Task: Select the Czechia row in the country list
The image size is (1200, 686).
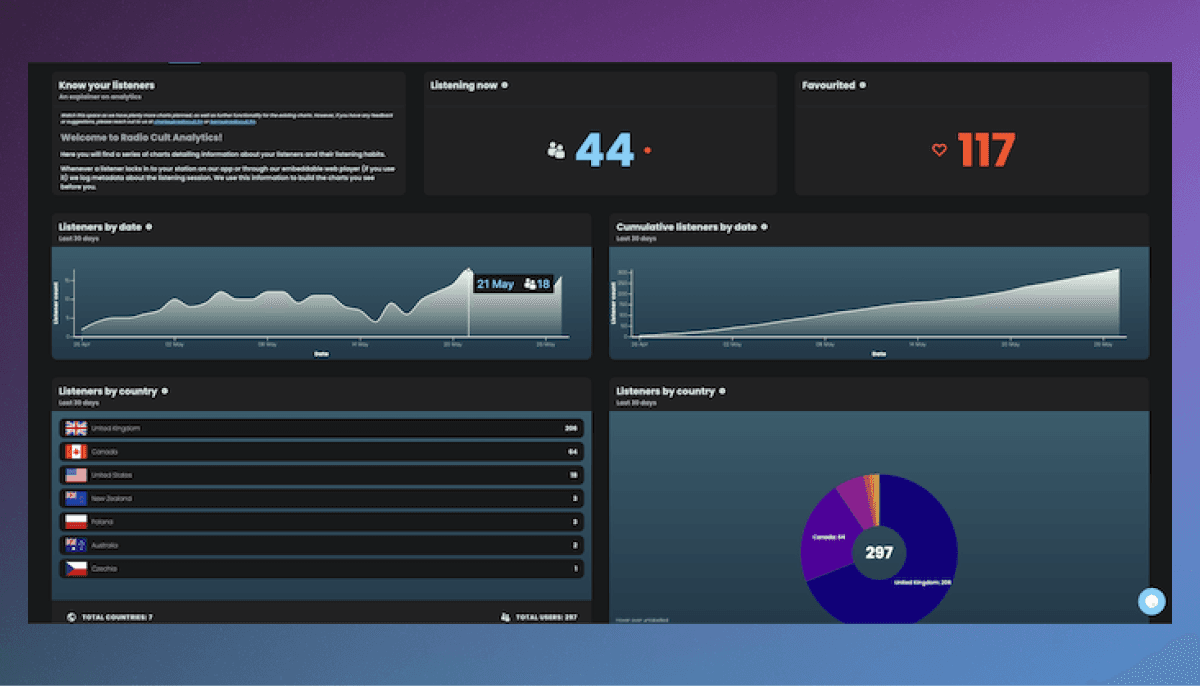Action: click(320, 567)
